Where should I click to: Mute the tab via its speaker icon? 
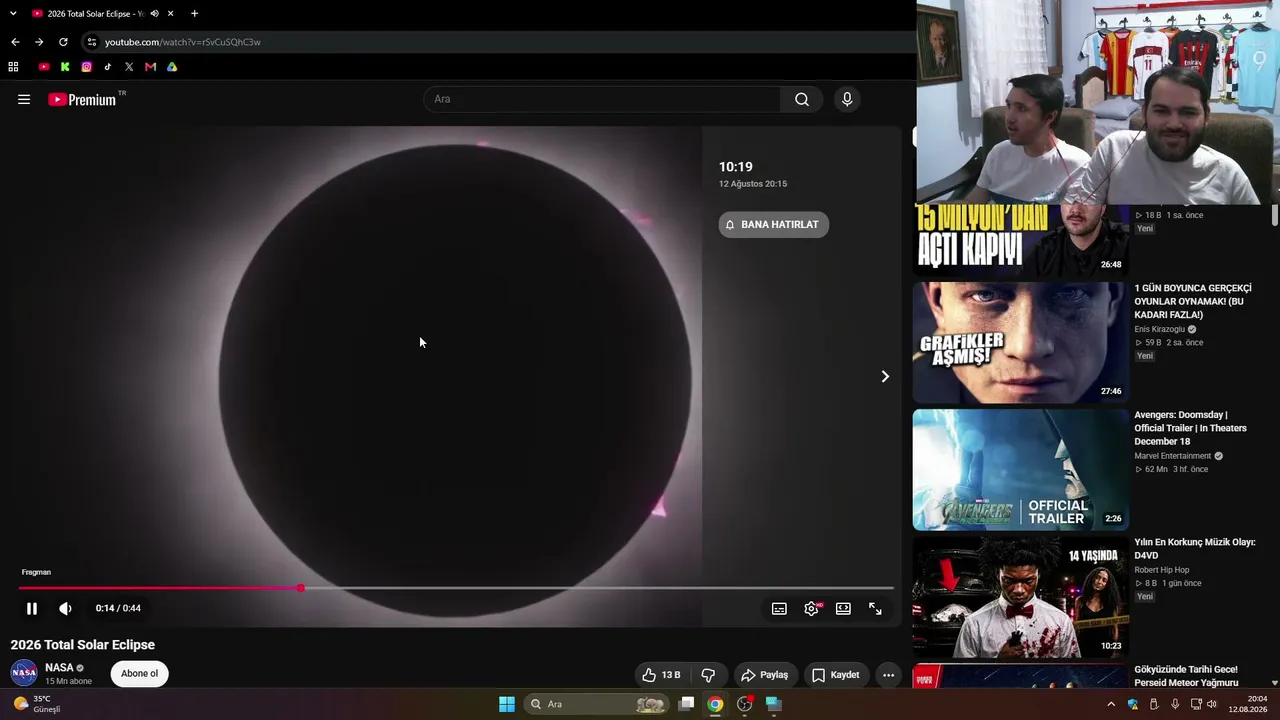(154, 14)
